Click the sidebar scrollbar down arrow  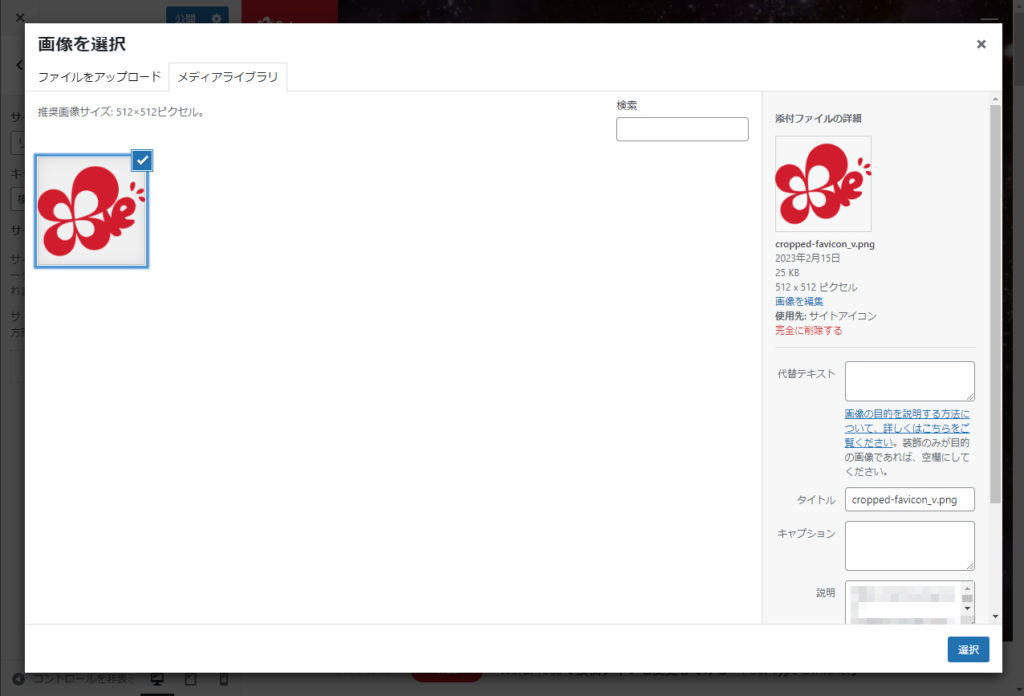(994, 616)
